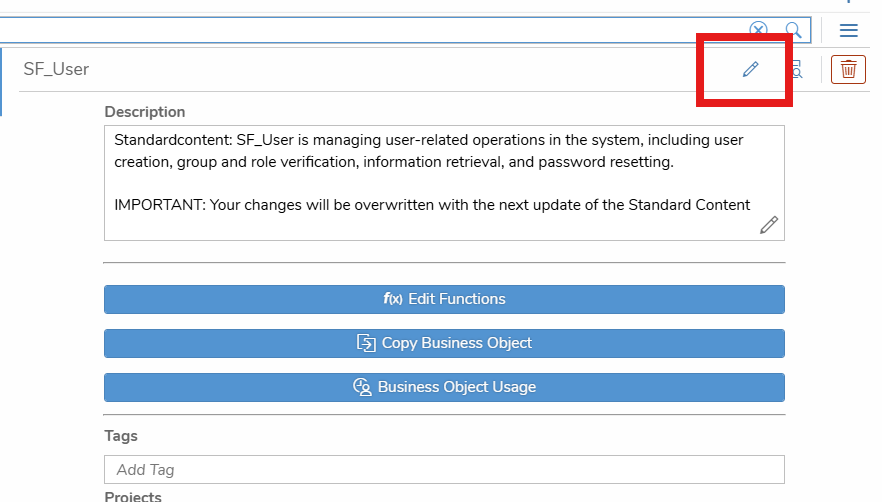Click the pencil icon inside the Description box
Image resolution: width=882 pixels, height=502 pixels.
click(x=768, y=225)
